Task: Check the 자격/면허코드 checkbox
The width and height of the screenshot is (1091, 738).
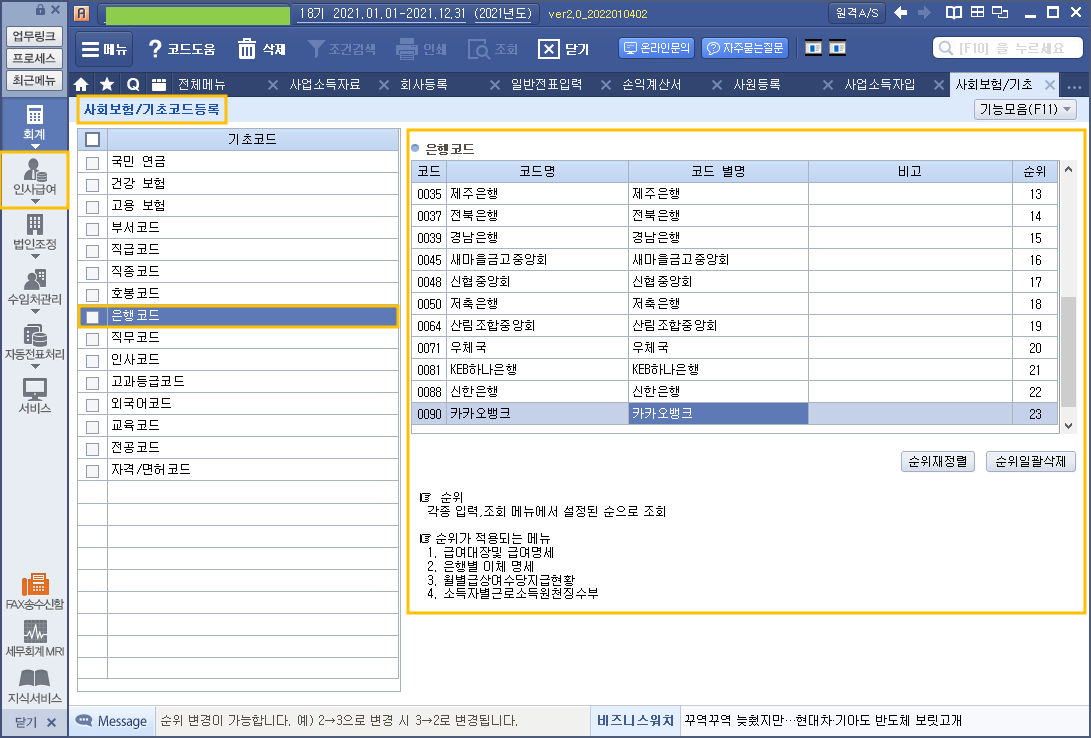Action: 93,471
